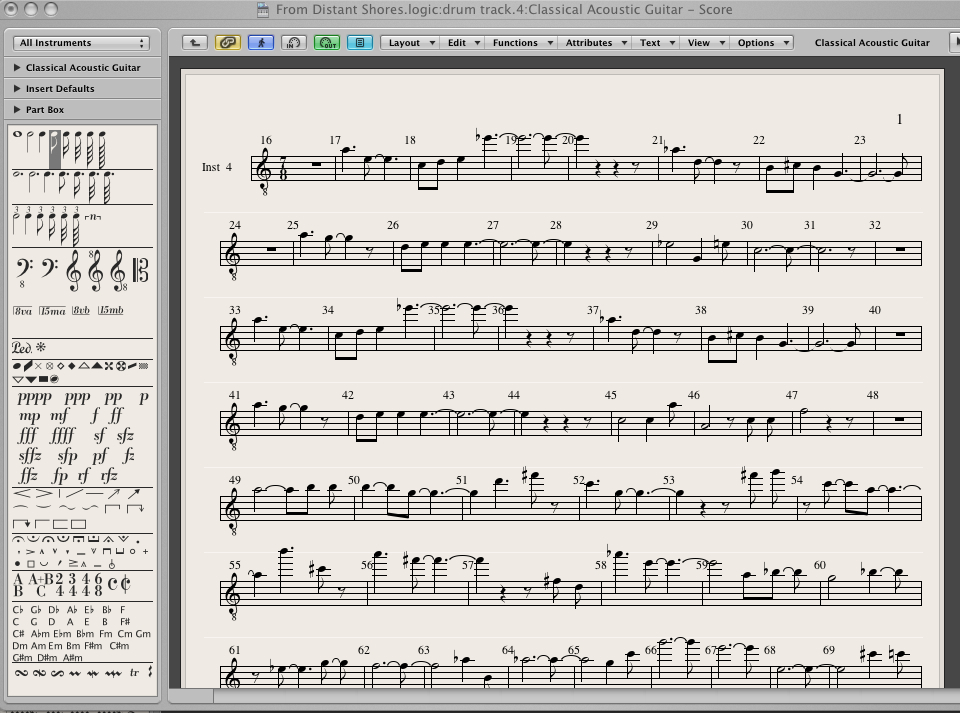960x713 pixels.
Task: Select the alto C clef symbol
Action: (x=141, y=270)
